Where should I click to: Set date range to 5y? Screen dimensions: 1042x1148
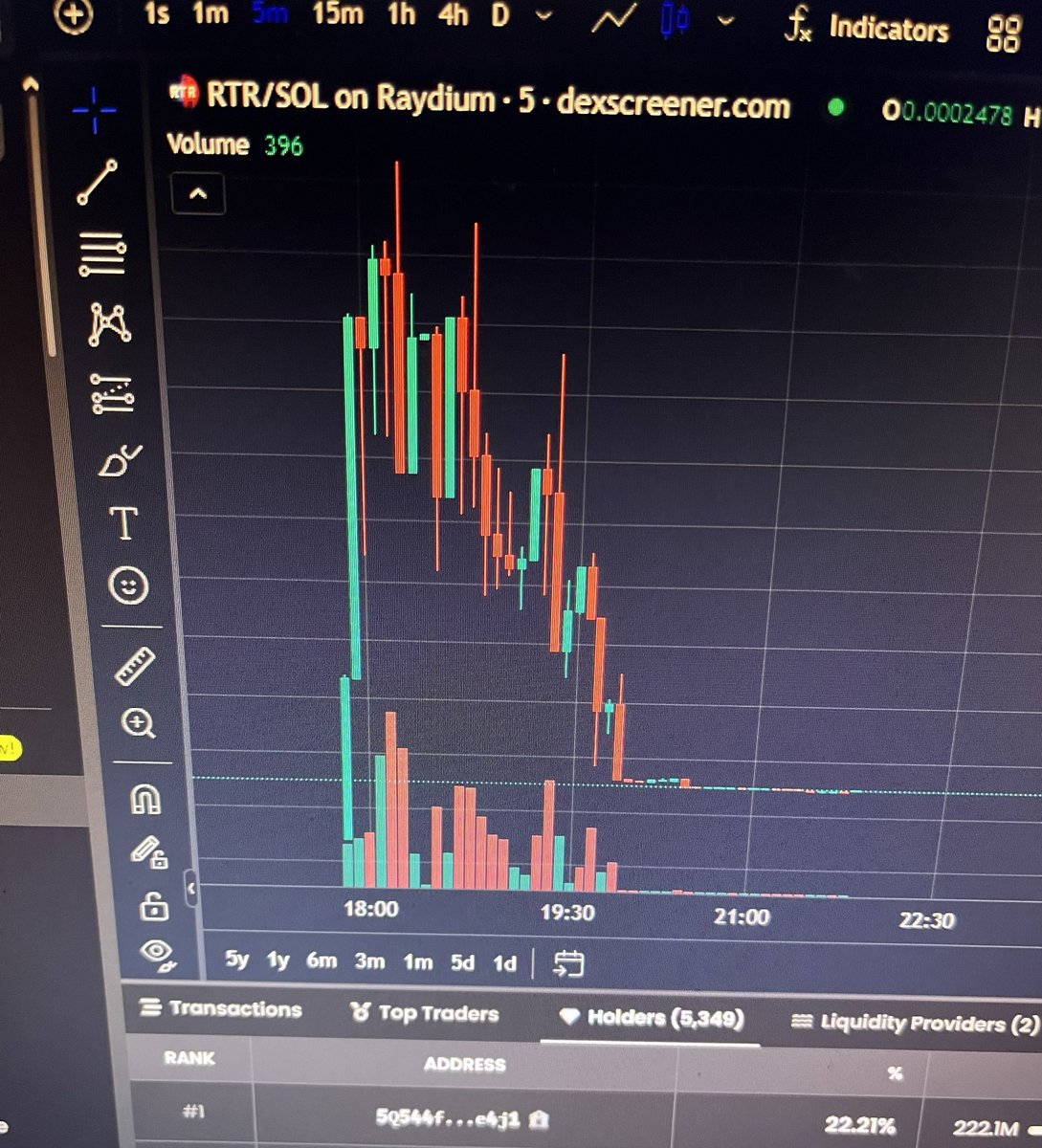236,959
